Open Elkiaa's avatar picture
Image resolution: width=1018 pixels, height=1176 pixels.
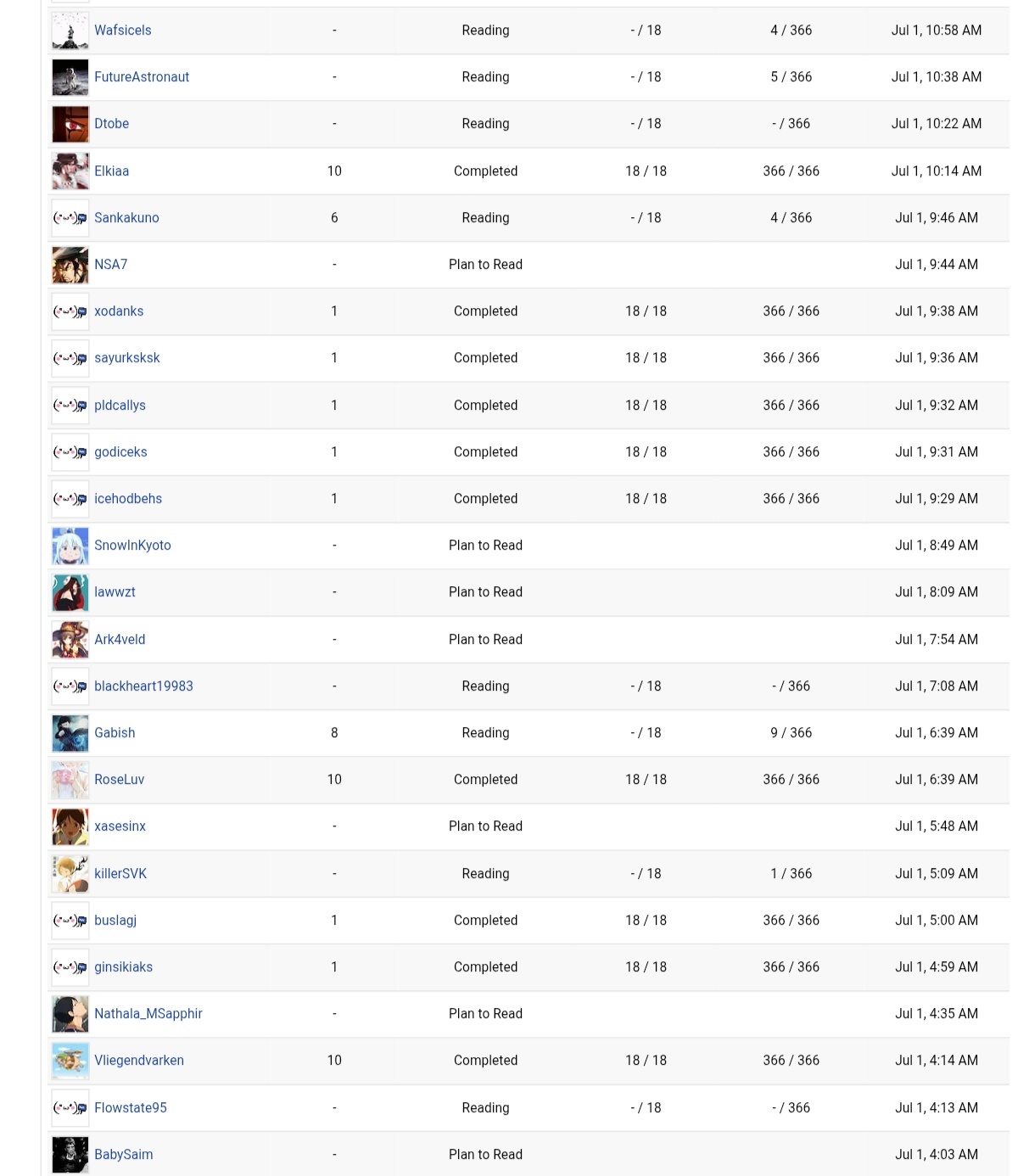pyautogui.click(x=70, y=171)
